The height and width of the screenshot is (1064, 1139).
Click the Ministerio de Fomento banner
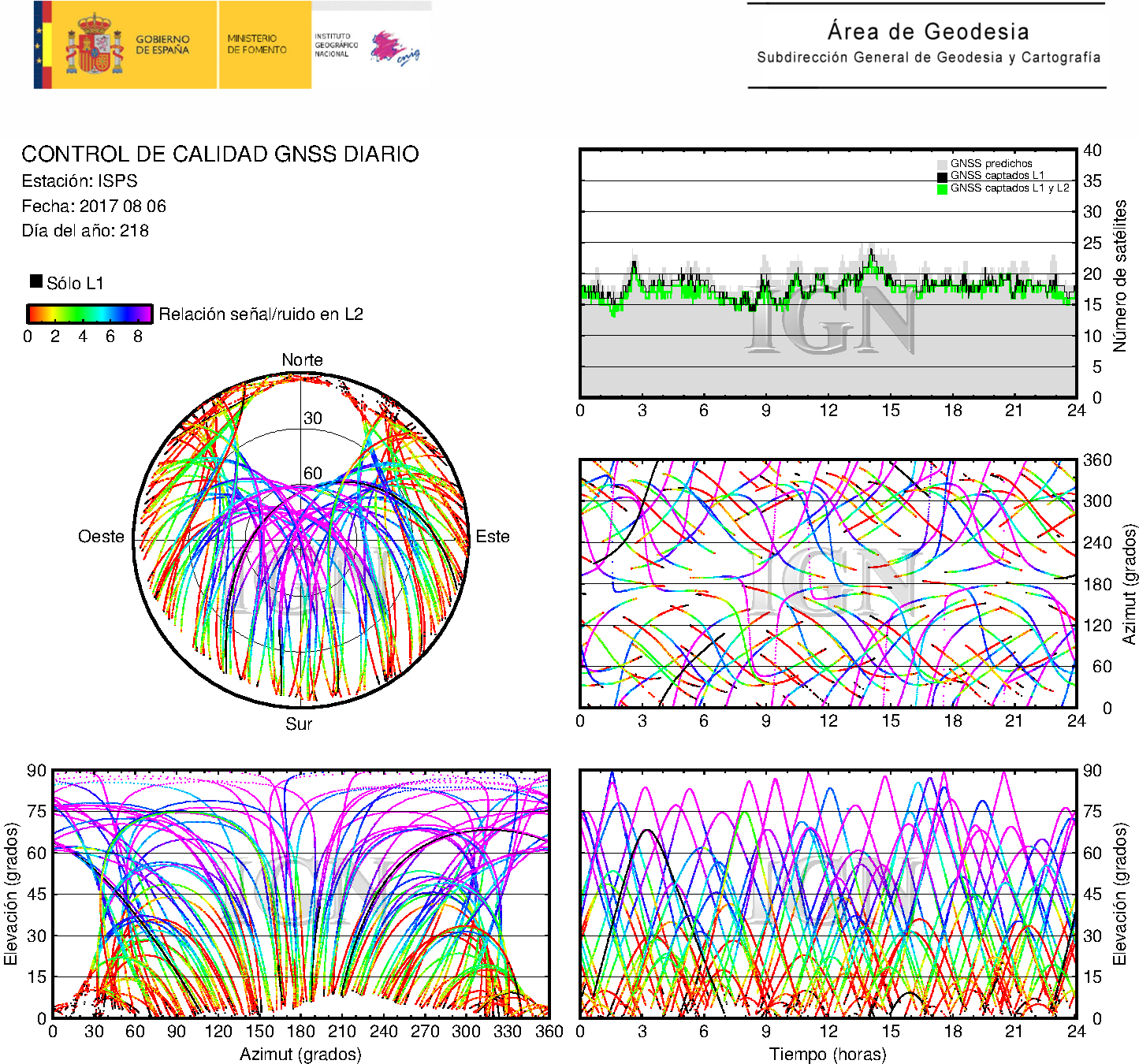tap(257, 45)
